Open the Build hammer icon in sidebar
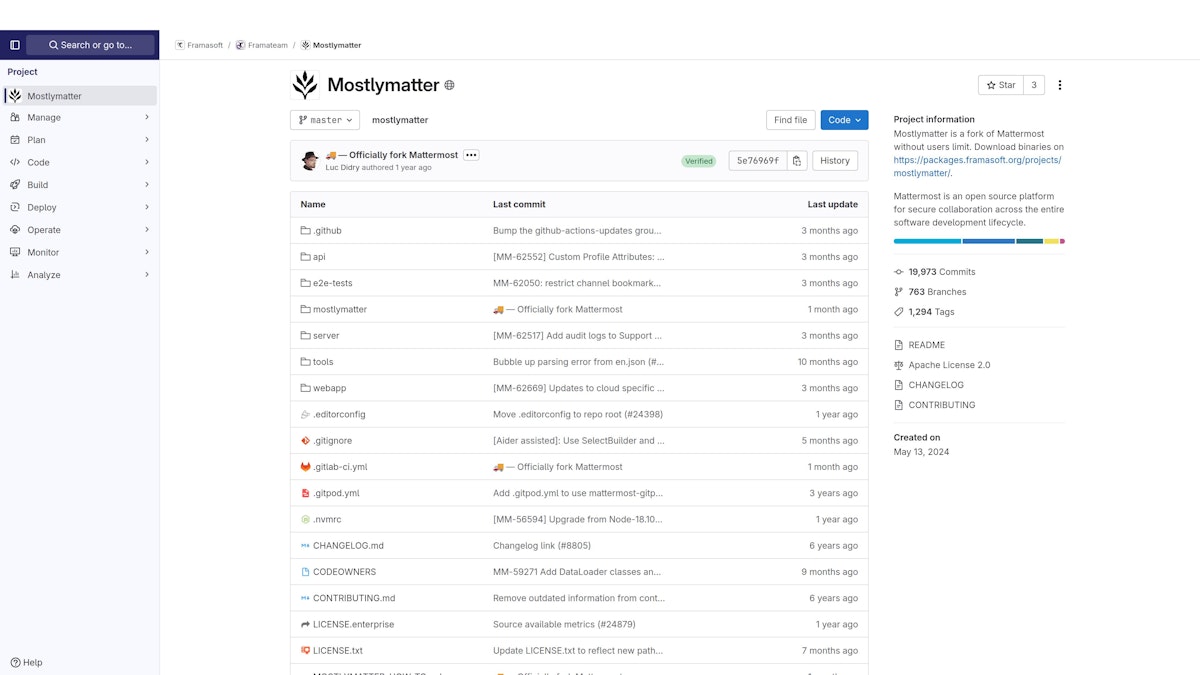The height and width of the screenshot is (675, 1200). pos(14,184)
